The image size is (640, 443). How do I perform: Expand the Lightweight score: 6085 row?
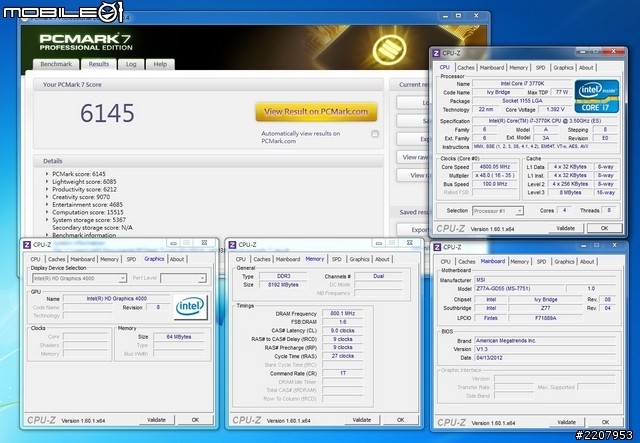pyautogui.click(x=47, y=182)
